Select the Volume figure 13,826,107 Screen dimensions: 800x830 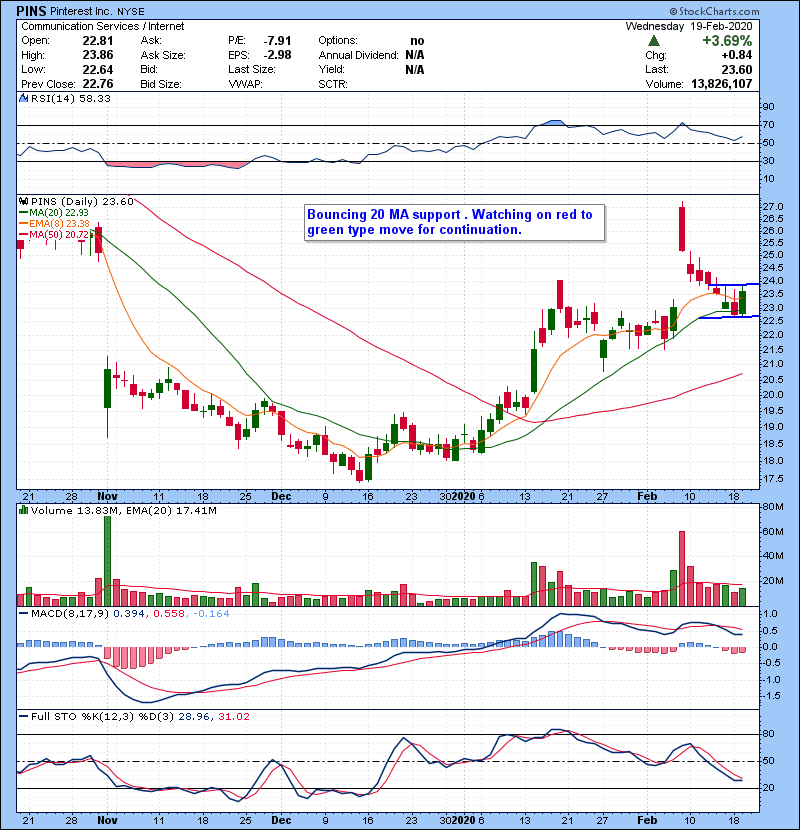click(x=722, y=84)
